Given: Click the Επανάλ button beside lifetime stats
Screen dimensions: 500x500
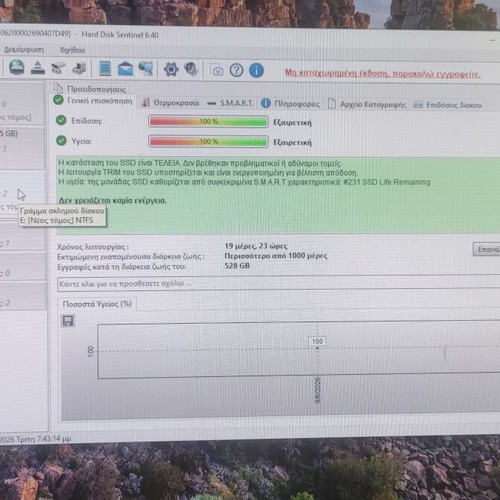Looking at the screenshot, I should 487,249.
